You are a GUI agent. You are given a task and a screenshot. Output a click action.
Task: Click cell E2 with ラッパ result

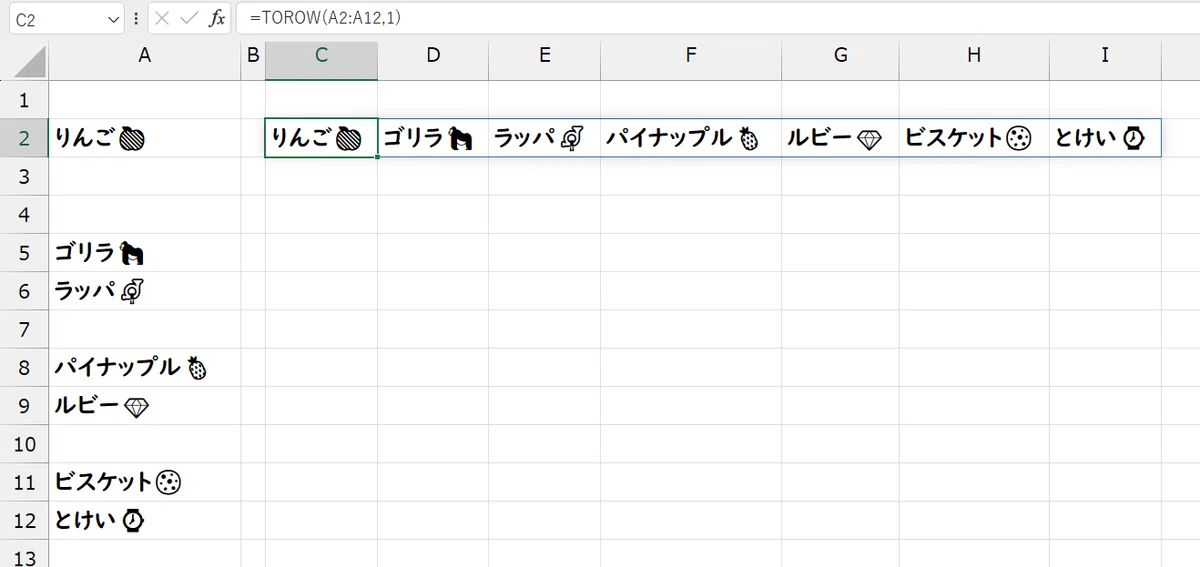point(545,138)
